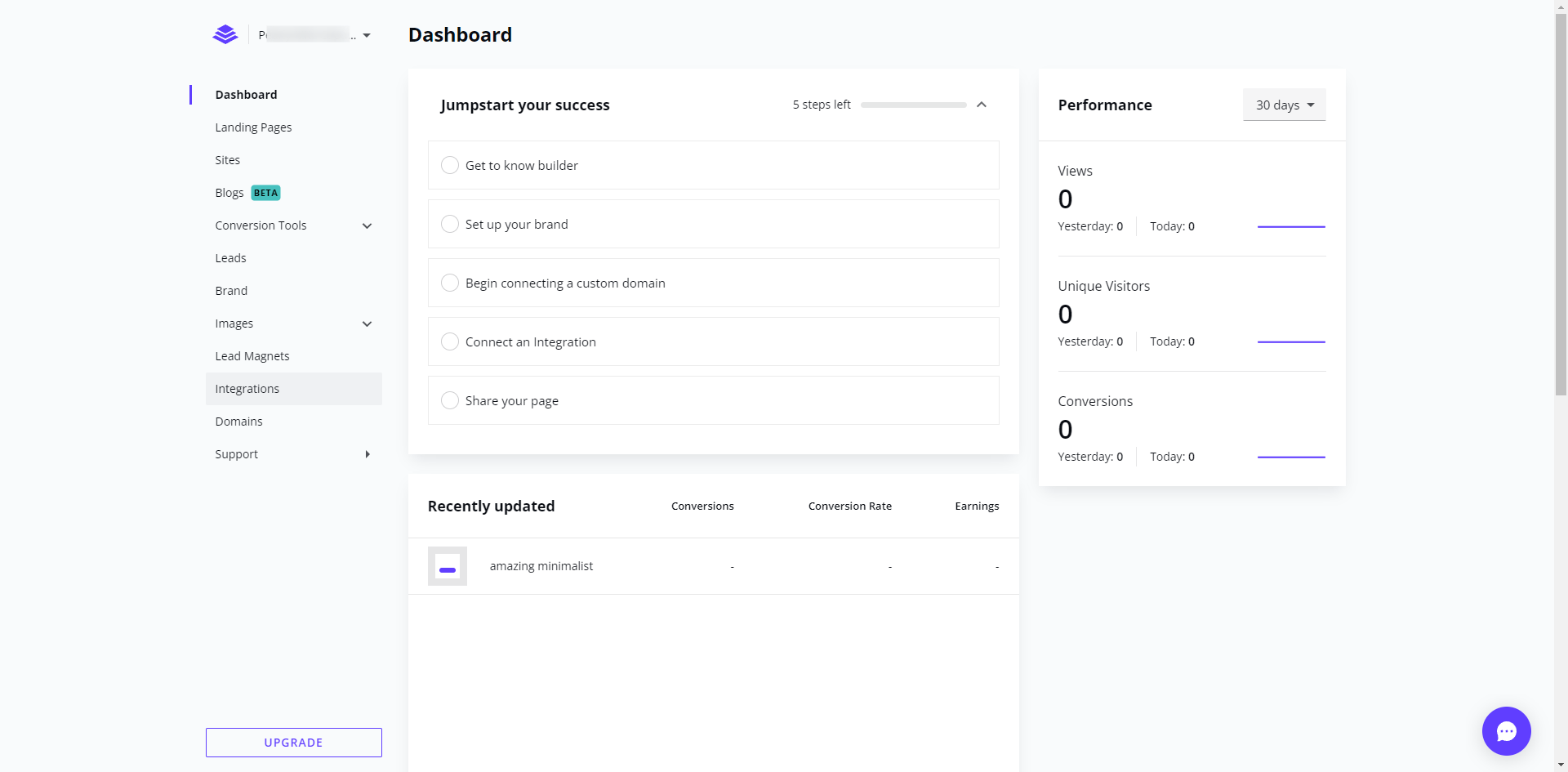
Task: Expand the Conversion Tools submenu chevron
Action: tap(367, 225)
